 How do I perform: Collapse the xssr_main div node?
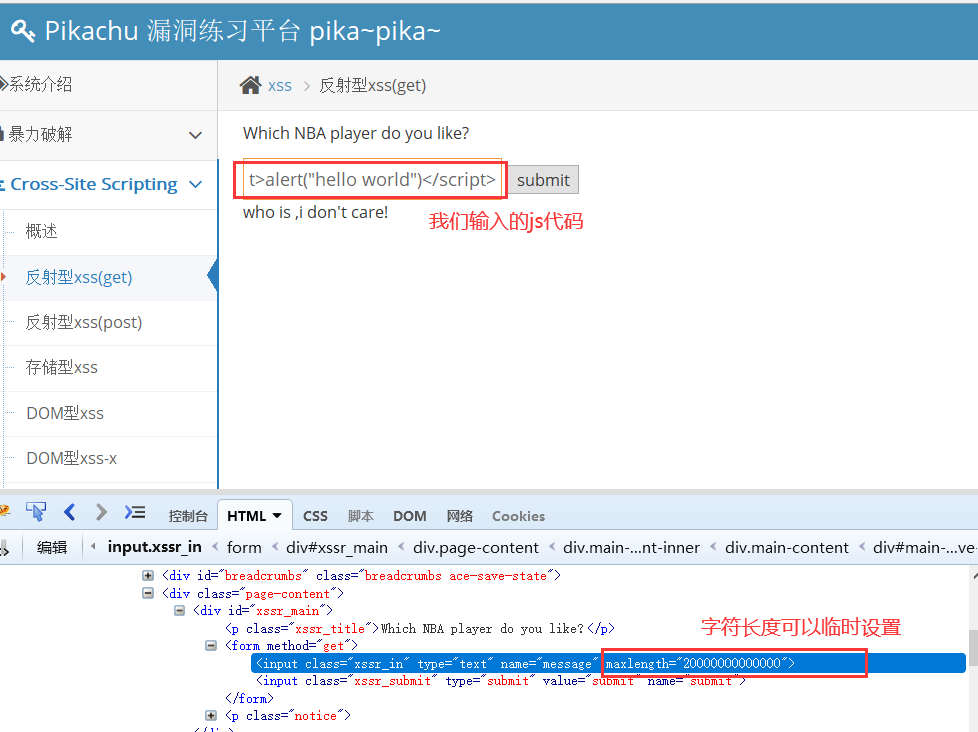[179, 610]
